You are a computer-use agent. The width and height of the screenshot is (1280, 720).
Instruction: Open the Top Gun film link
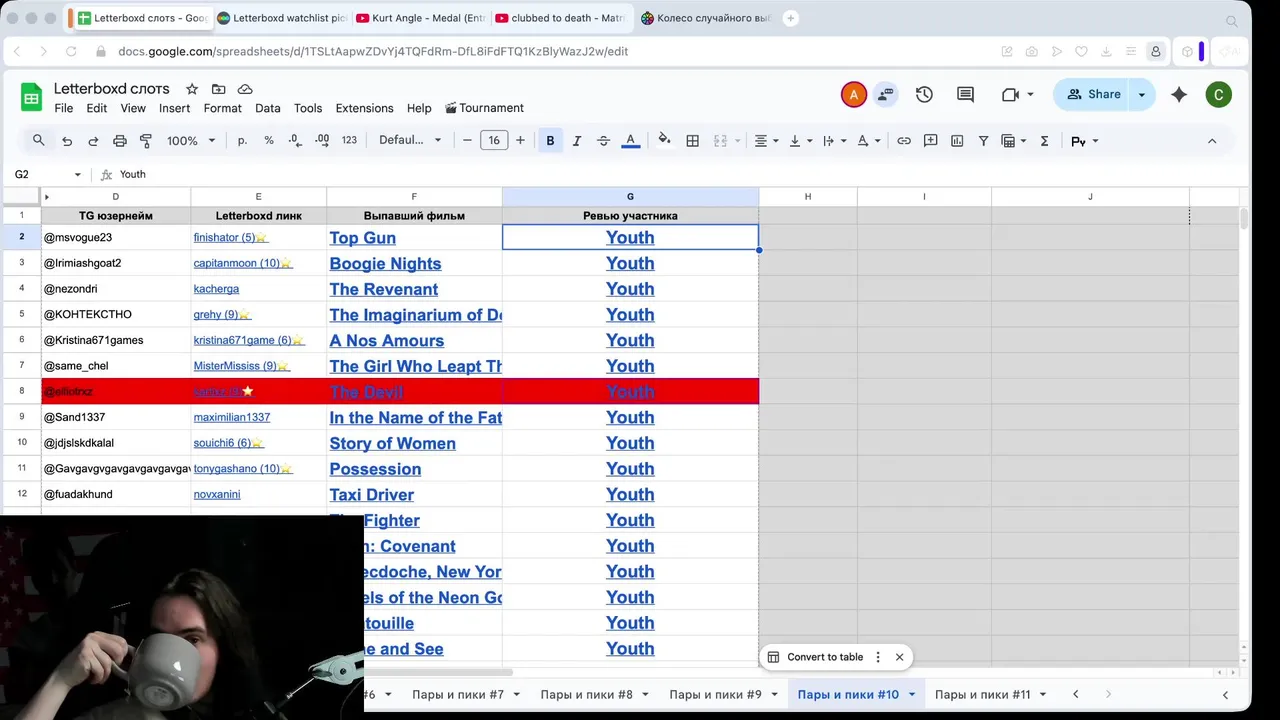(362, 238)
